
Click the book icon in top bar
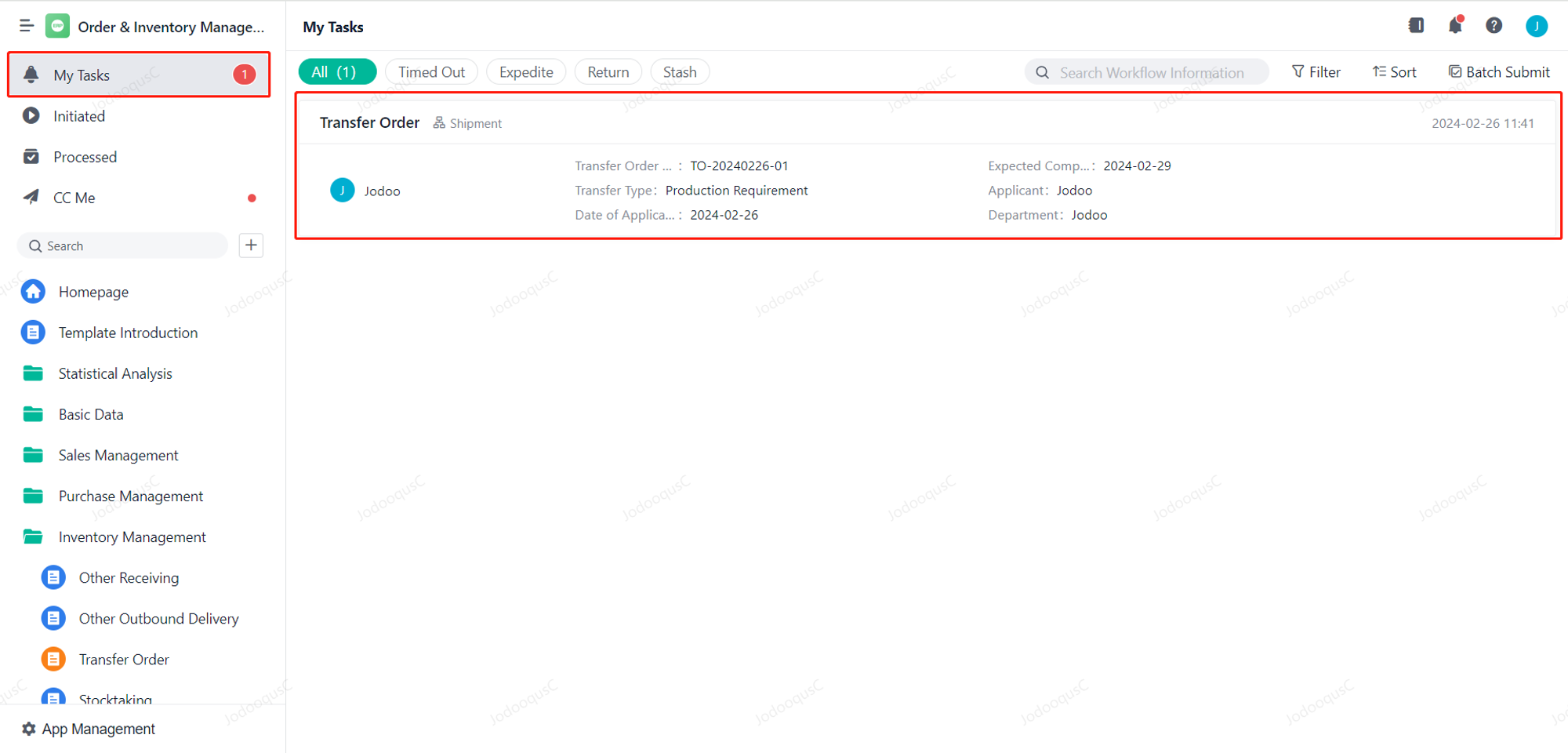tap(1416, 26)
